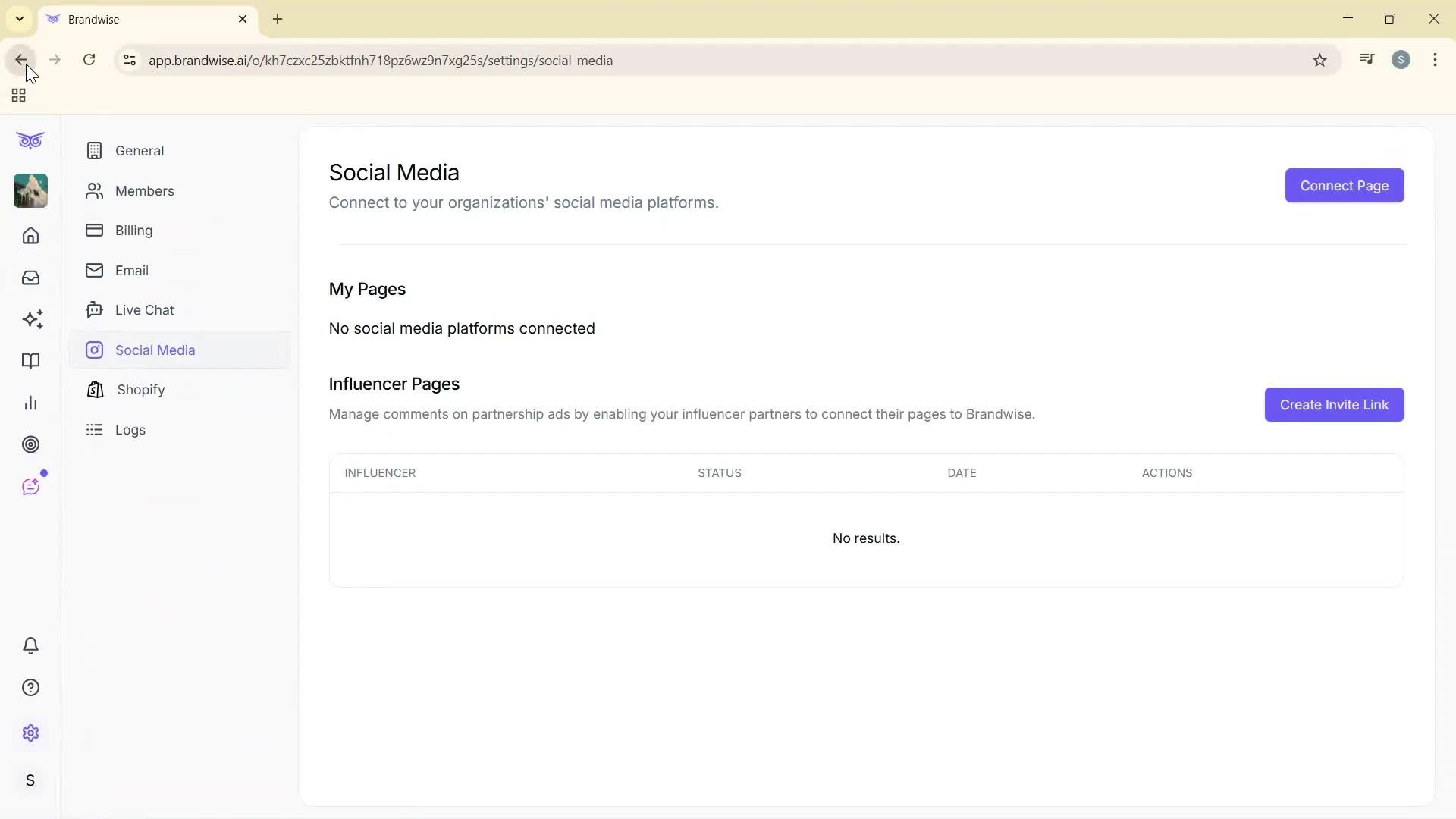
Task: Open the Chrome three-dot browser menu
Action: coord(1435,60)
